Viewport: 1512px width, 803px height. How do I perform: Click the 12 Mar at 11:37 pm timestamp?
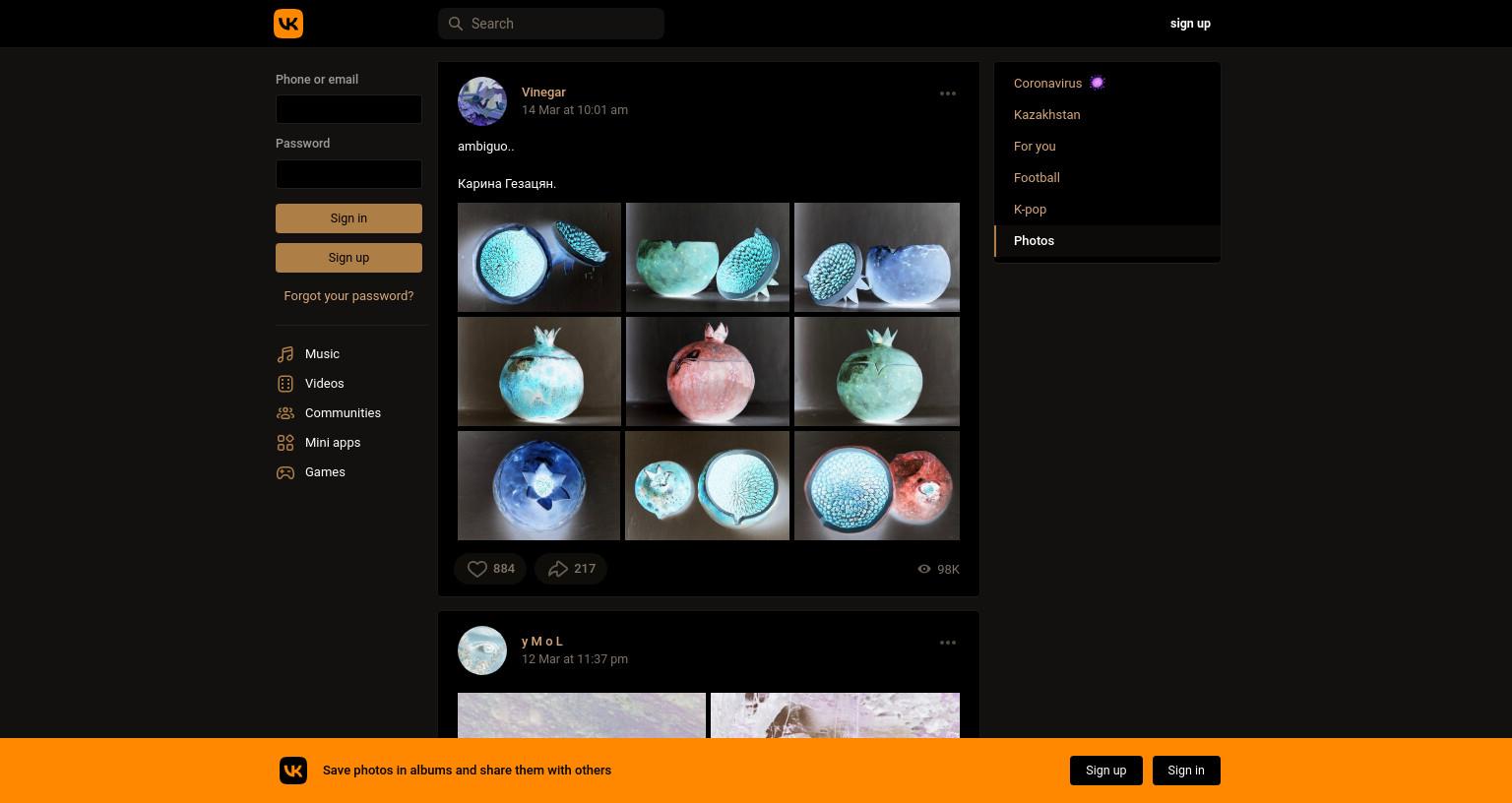575,659
